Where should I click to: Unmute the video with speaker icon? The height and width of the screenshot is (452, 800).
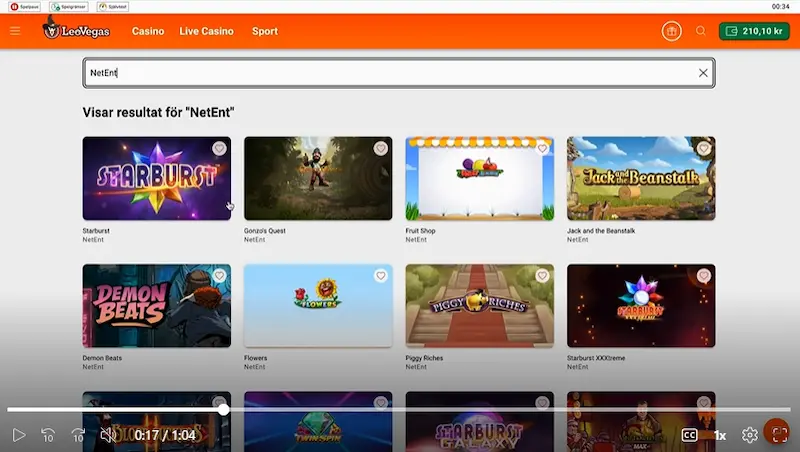108,435
